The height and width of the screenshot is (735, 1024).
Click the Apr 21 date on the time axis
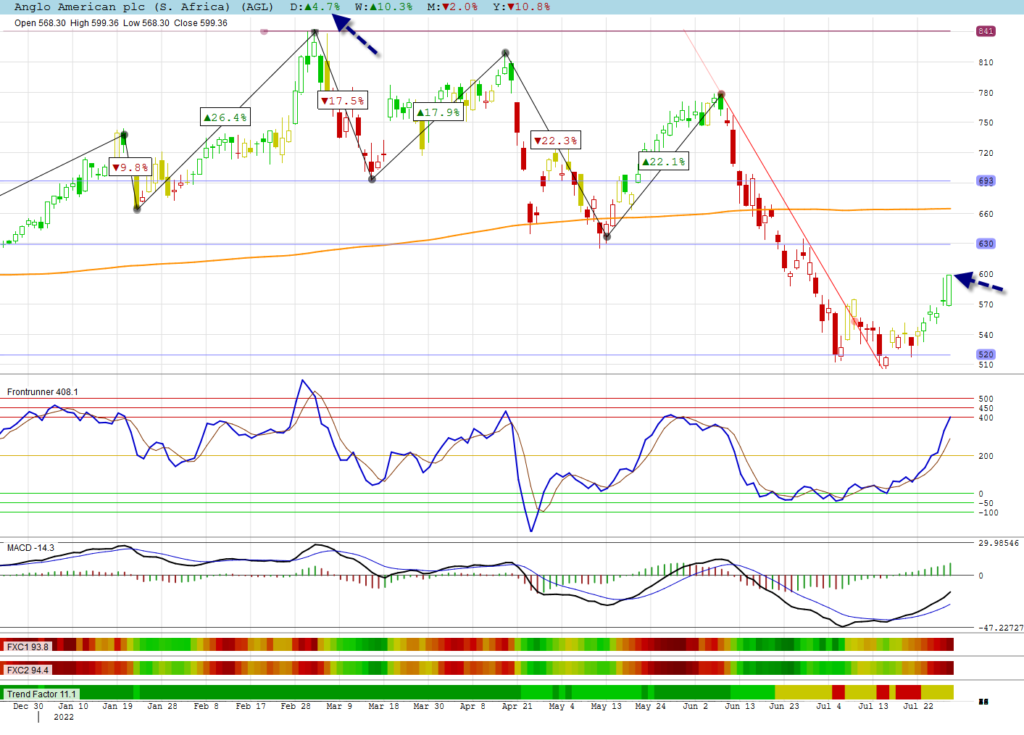coord(517,706)
